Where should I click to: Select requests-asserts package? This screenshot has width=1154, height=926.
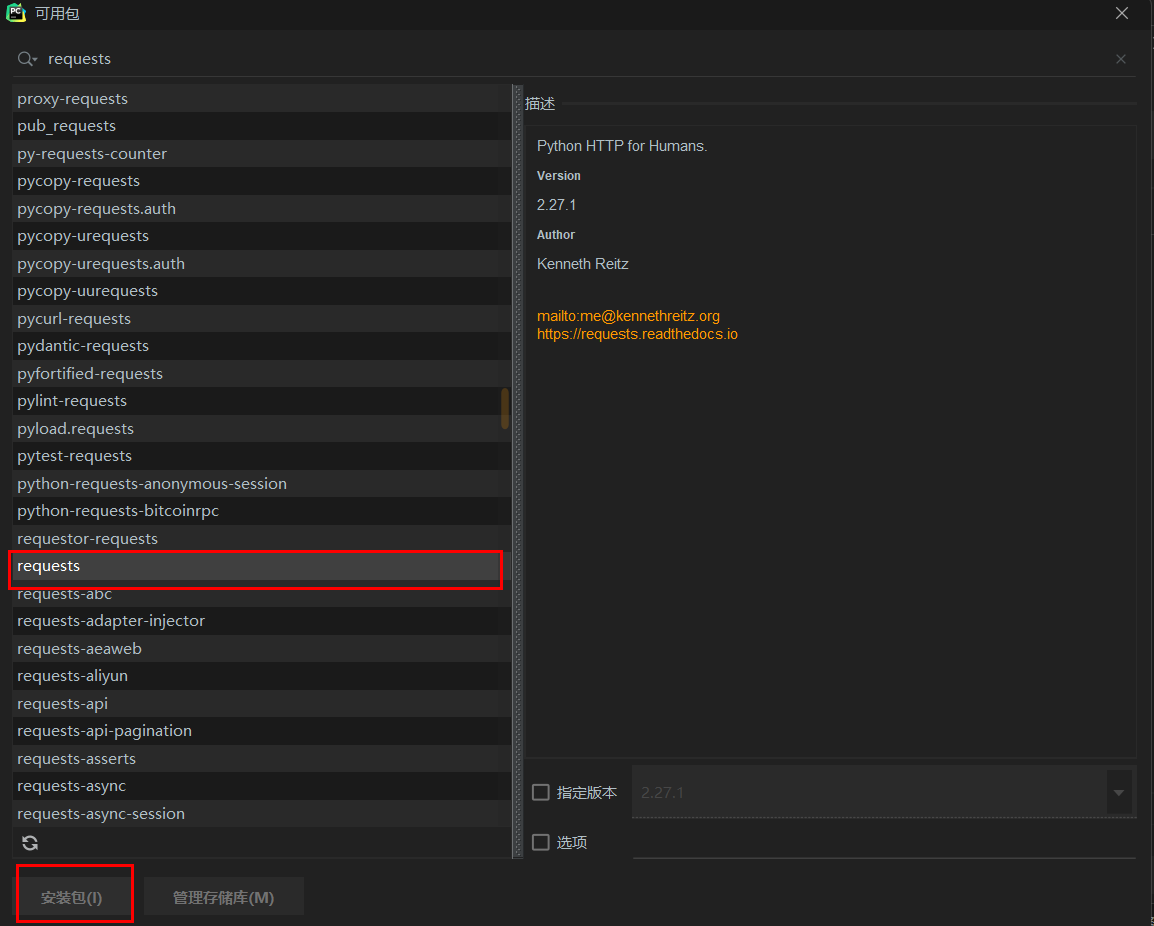pyautogui.click(x=261, y=759)
